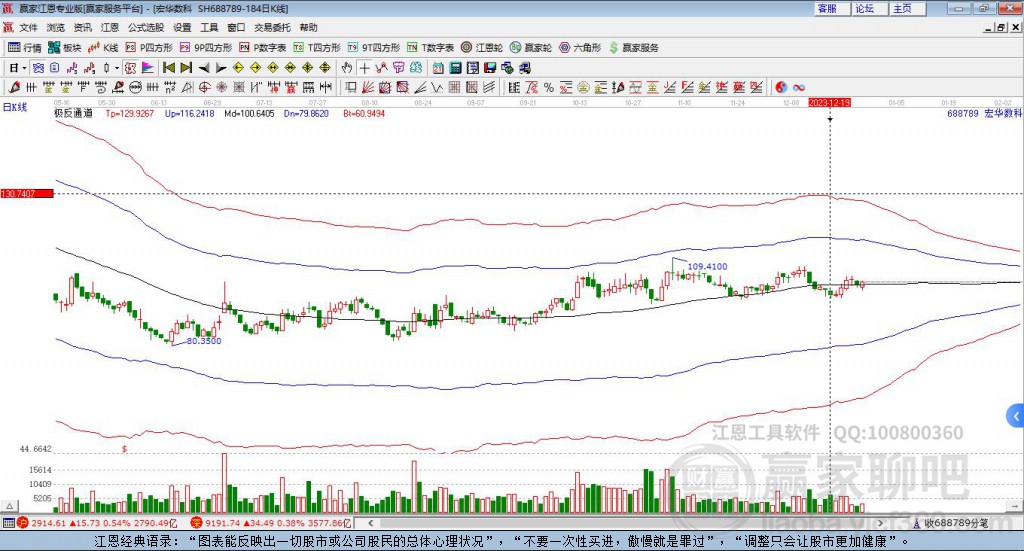
Task: Click the 节 solar-term icon
Action: pos(398,68)
